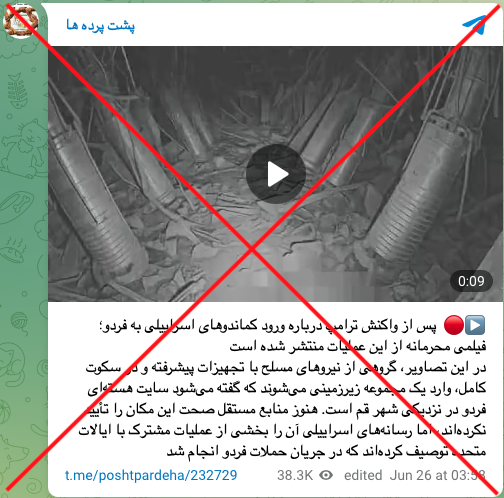
Task: Click the blue play-button emoji in the text
Action: point(475,325)
